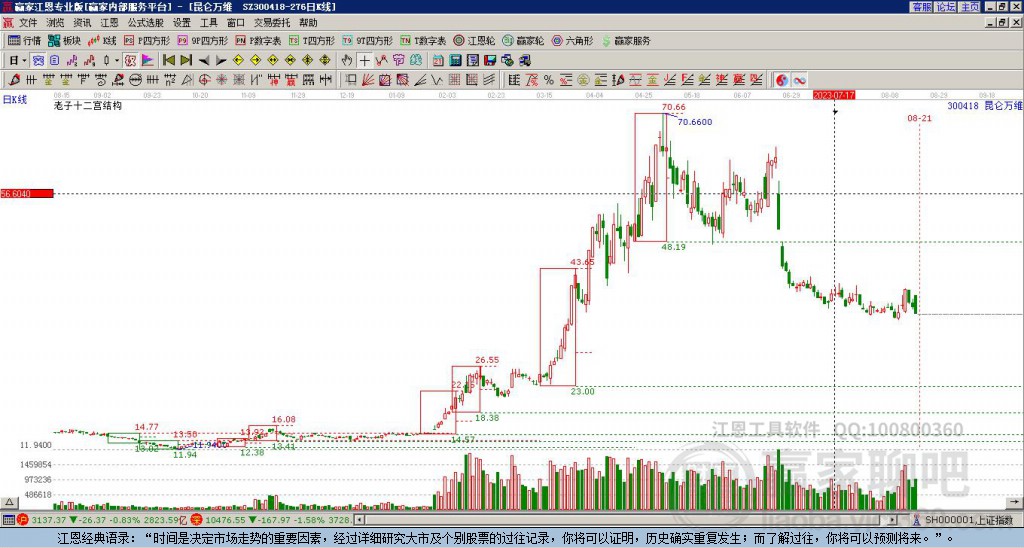Open the 浏览 menu
Viewport: 1024px width, 548px height.
point(55,23)
